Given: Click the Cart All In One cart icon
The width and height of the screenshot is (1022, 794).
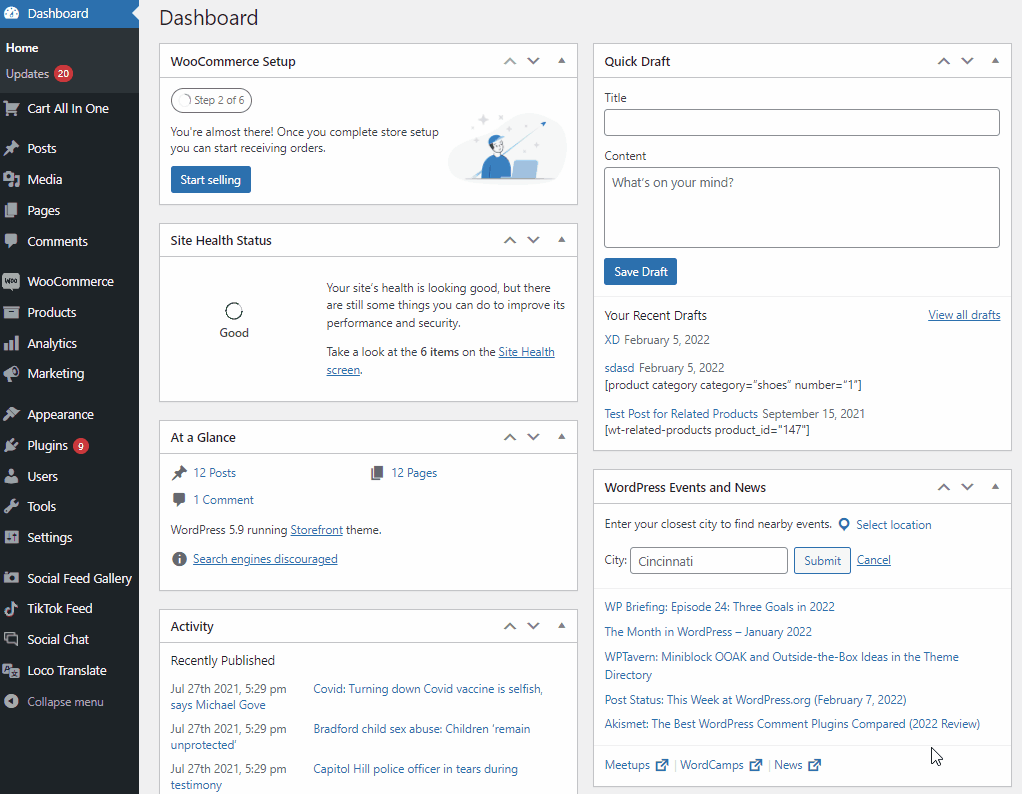Looking at the screenshot, I should (x=11, y=109).
